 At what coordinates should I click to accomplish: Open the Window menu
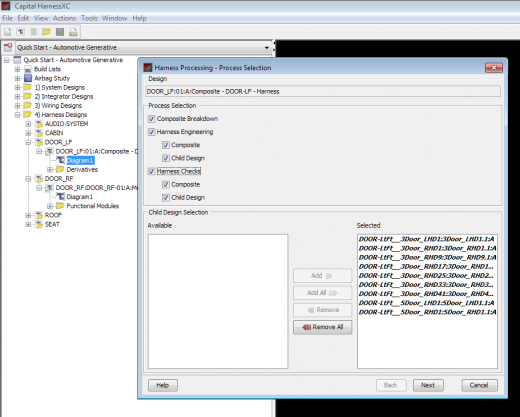tap(115, 18)
